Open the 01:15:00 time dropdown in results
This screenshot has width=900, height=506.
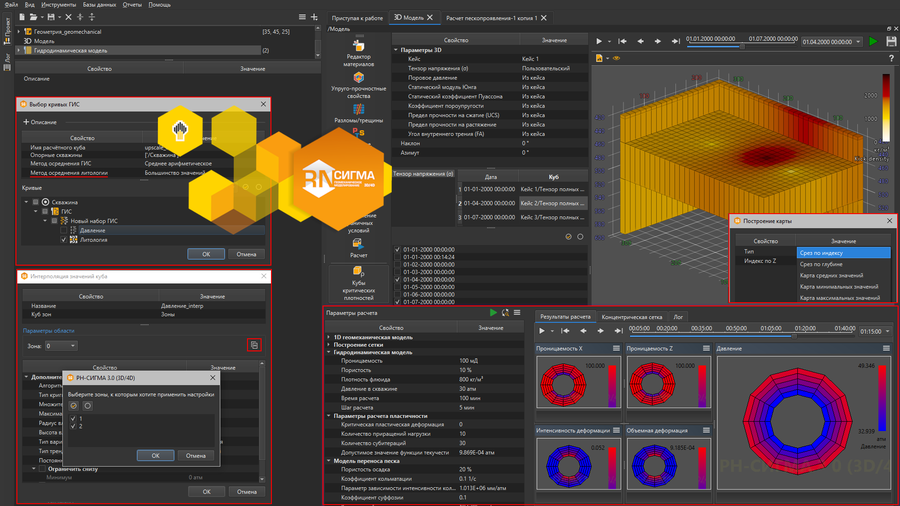click(875, 331)
